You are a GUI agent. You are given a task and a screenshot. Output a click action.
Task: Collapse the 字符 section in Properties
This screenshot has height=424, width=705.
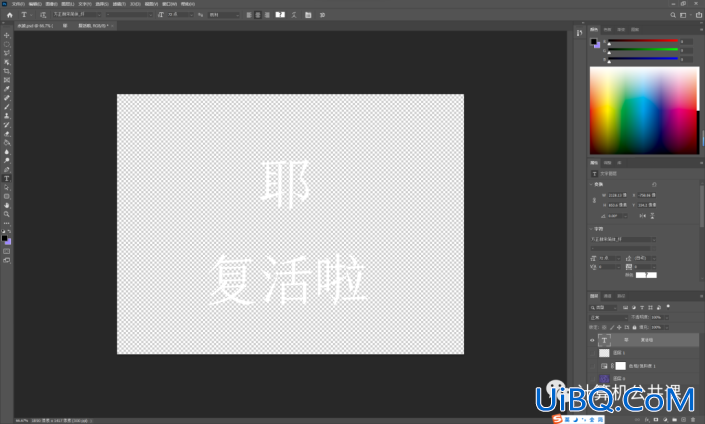591,229
